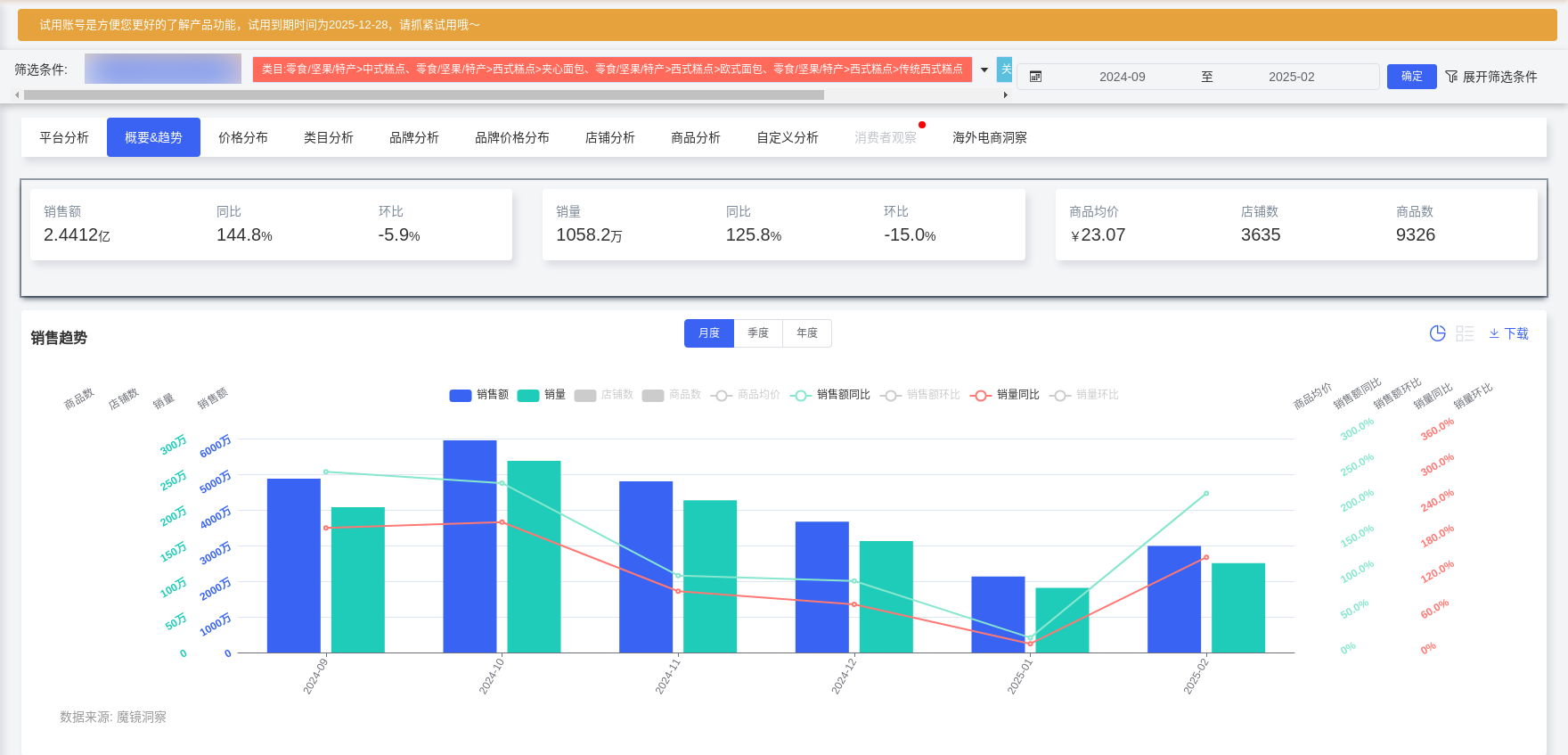1568x755 pixels.
Task: Select 季度 period button
Action: [758, 333]
